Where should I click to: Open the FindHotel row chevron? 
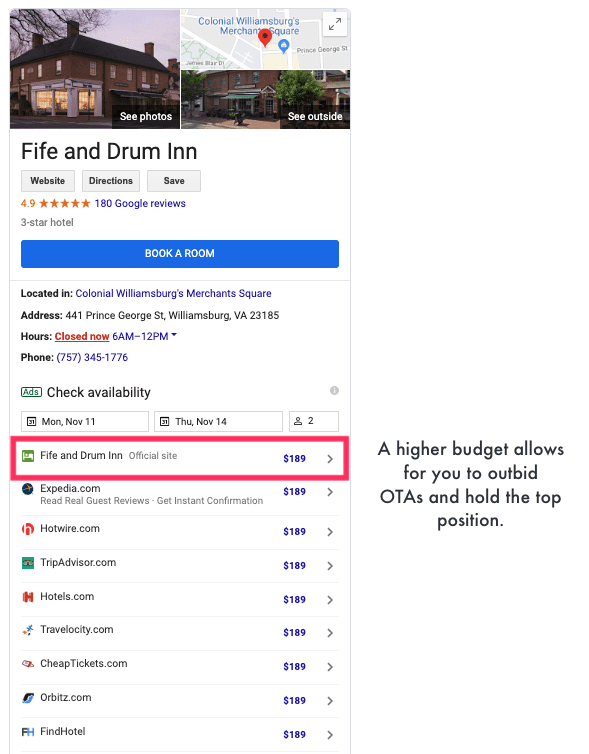(x=330, y=735)
